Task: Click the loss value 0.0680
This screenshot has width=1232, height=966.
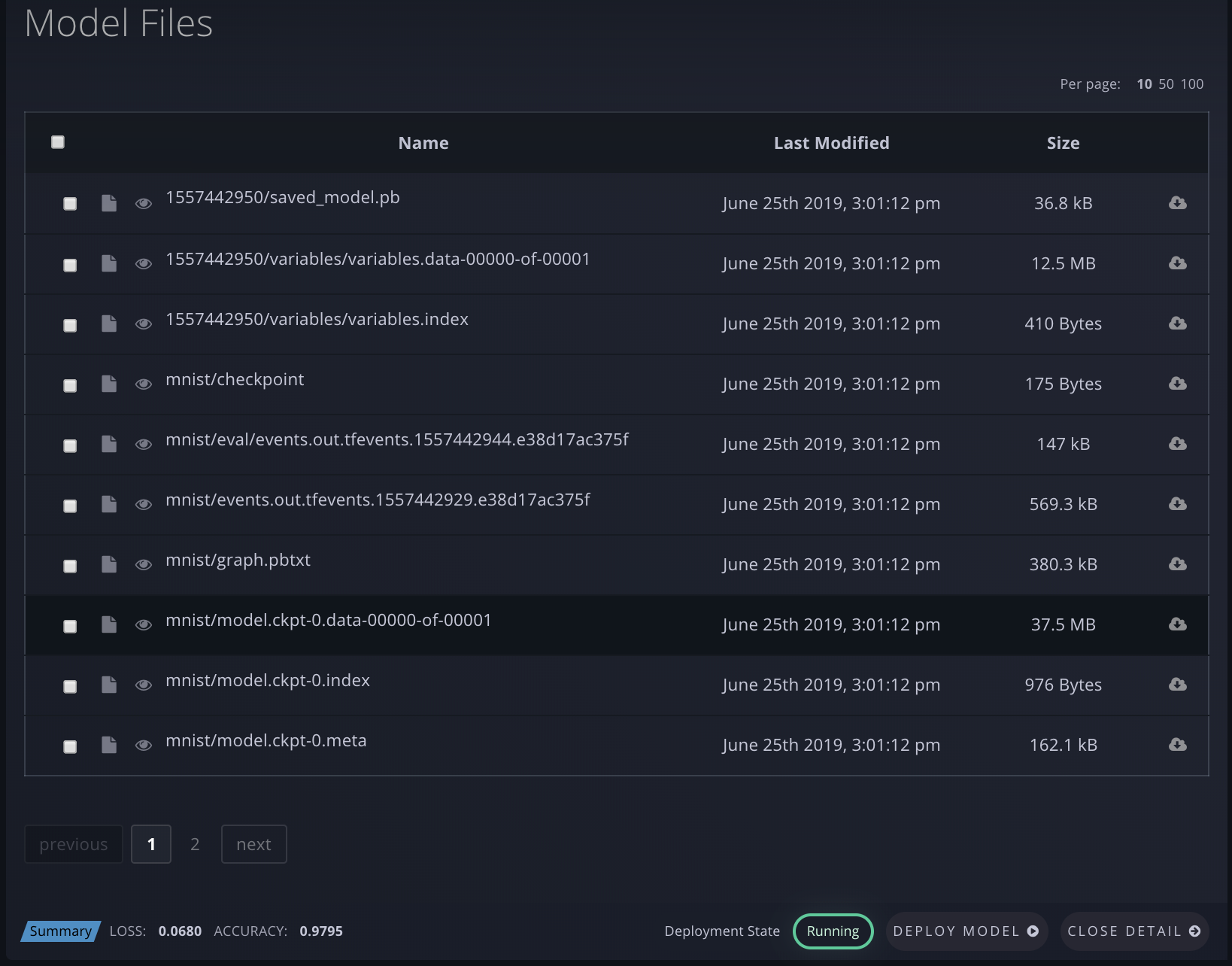Action: tap(180, 931)
